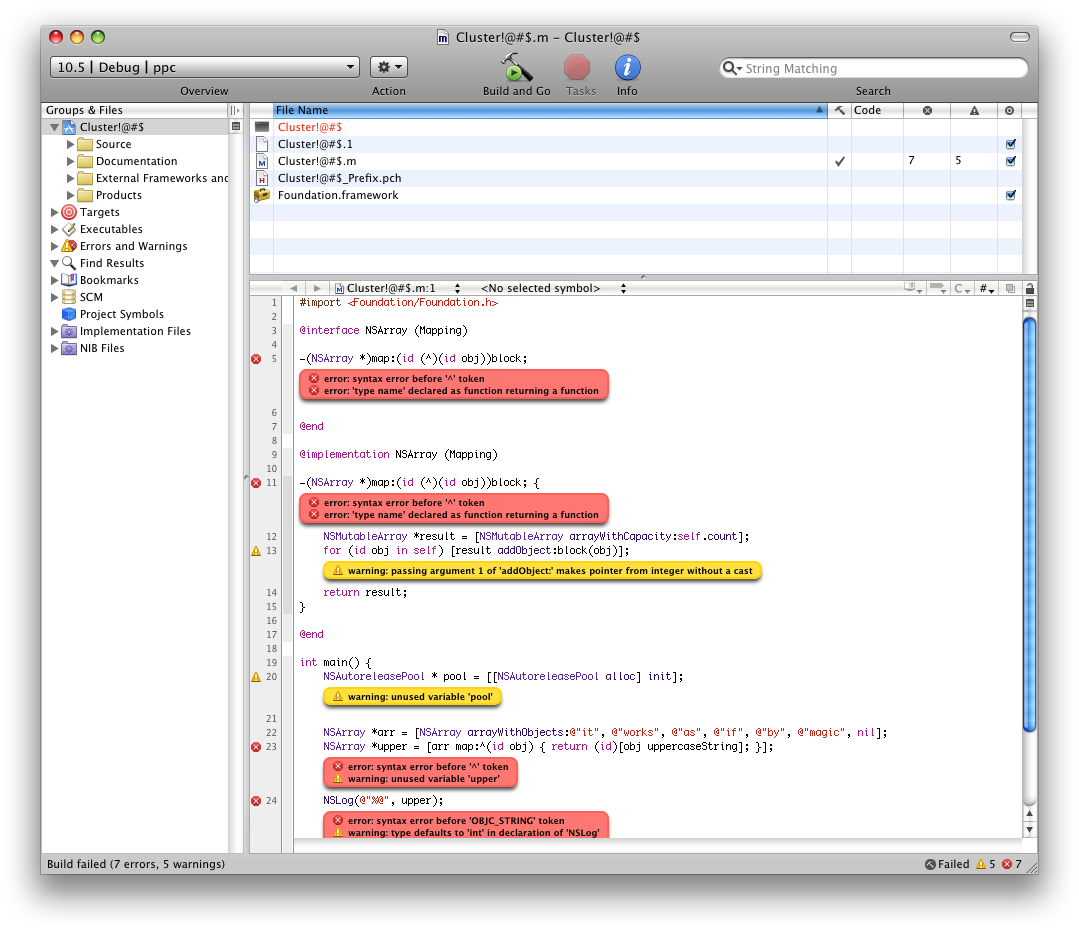The image size is (1079, 930).
Task: Open the search magnifier options menu
Action: [731, 68]
